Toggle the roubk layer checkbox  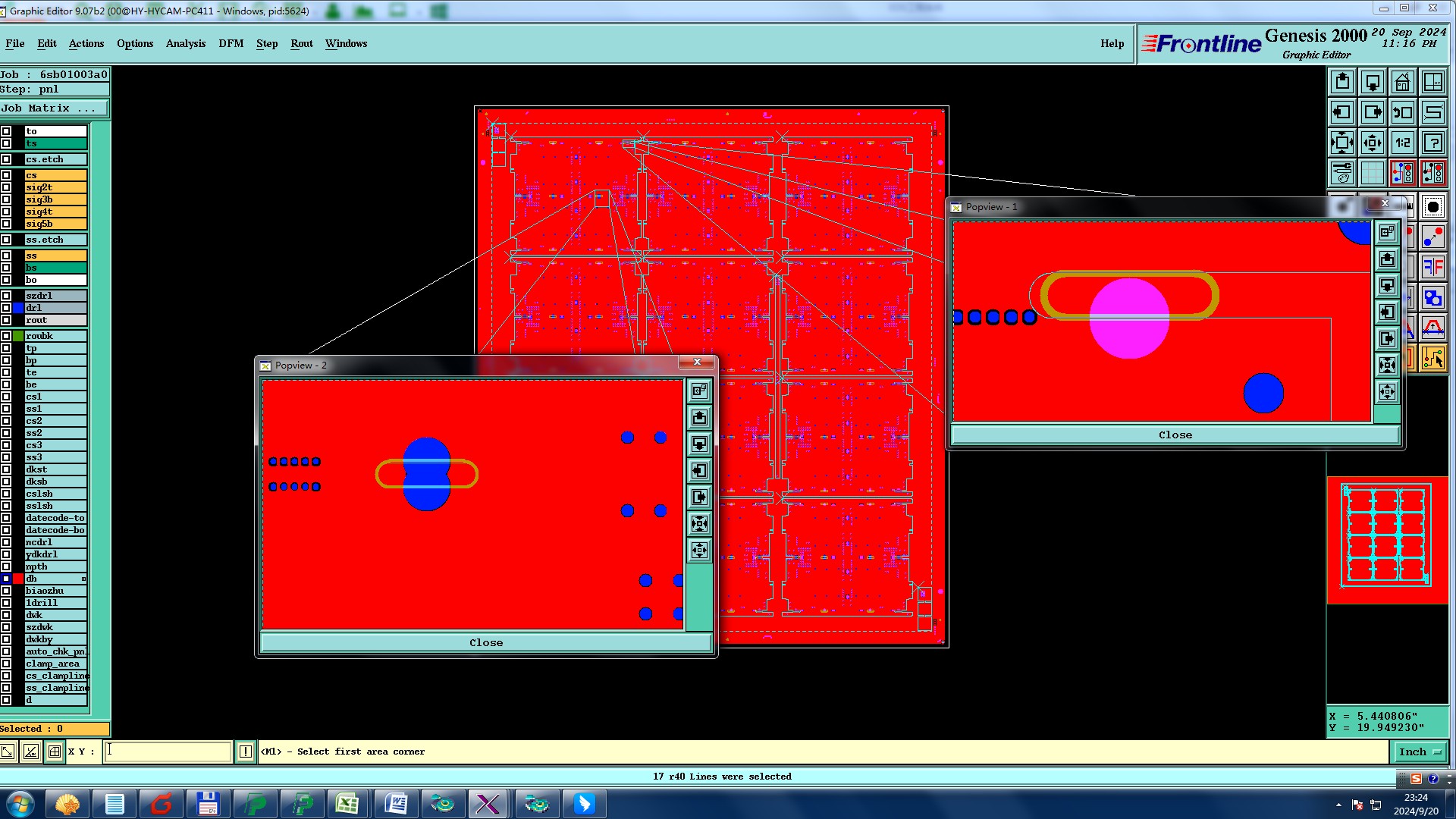[6, 336]
